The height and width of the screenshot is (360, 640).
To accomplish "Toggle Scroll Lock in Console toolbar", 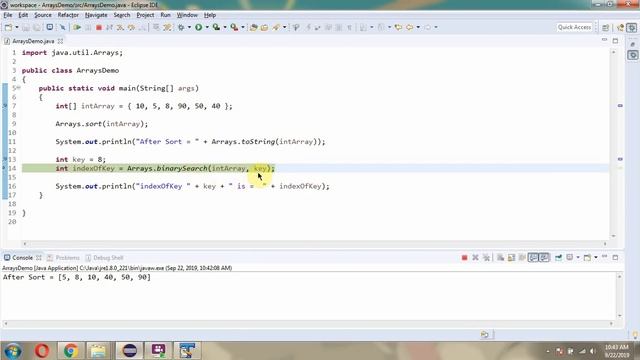I will point(511,258).
